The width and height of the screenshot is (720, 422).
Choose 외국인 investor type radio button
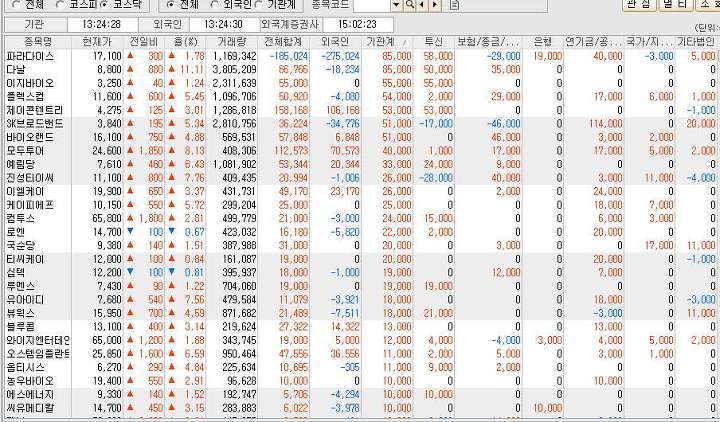(214, 5)
